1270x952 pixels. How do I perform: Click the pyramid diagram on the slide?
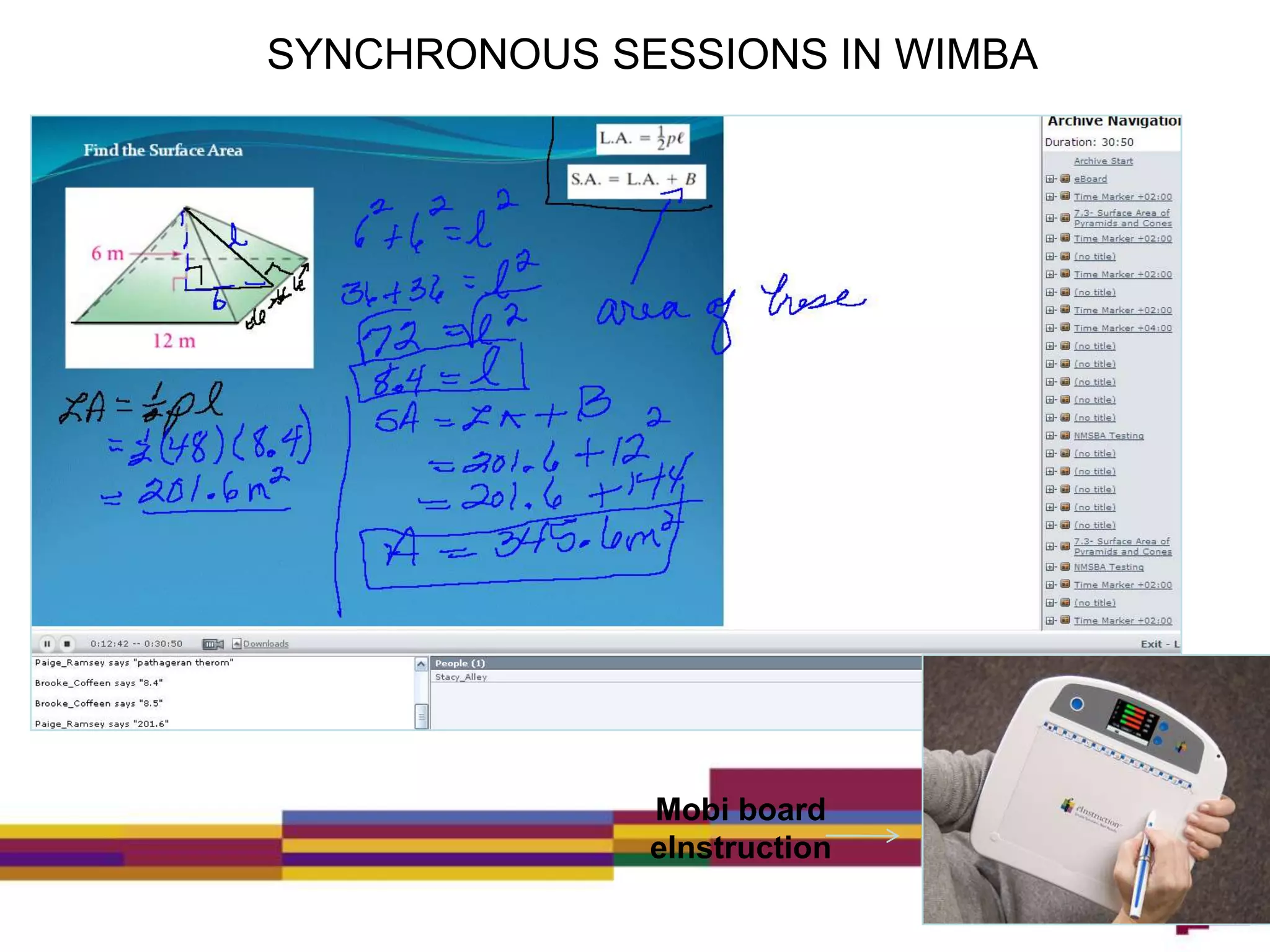pos(189,278)
